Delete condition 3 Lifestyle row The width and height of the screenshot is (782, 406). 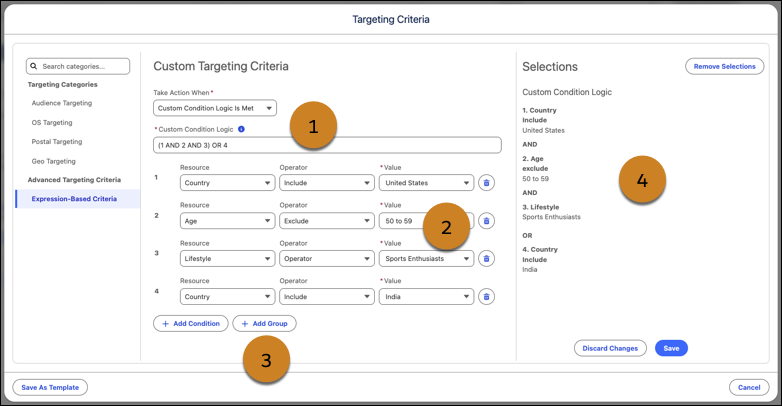(486, 258)
